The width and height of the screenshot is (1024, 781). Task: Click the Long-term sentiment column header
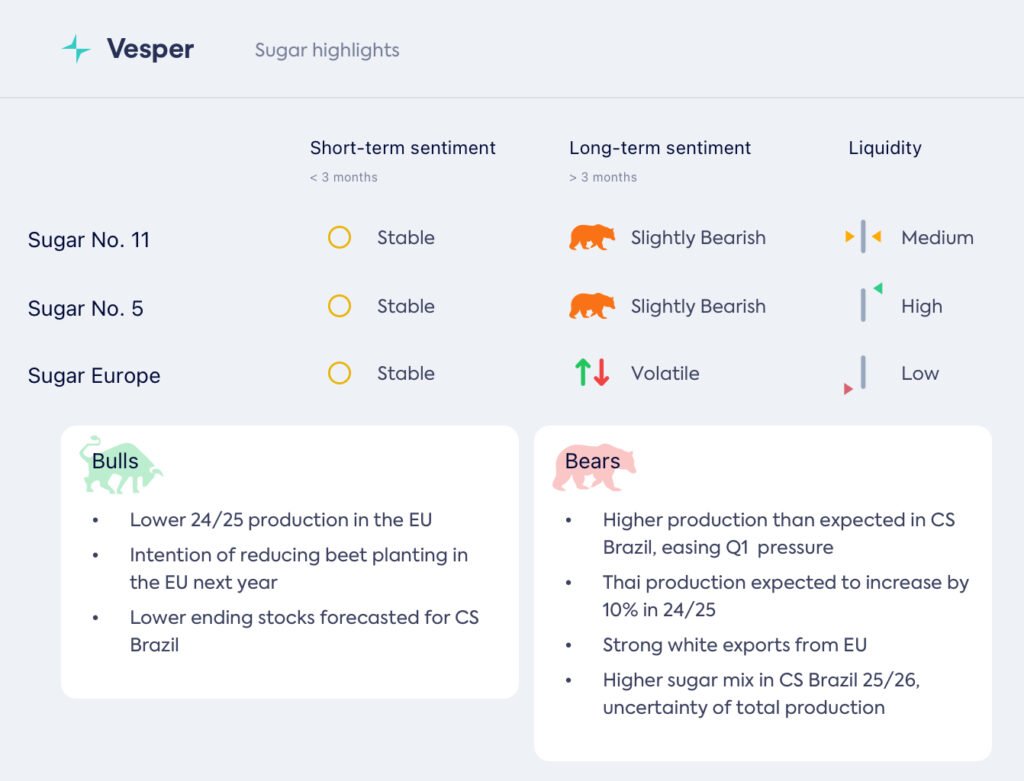[660, 148]
